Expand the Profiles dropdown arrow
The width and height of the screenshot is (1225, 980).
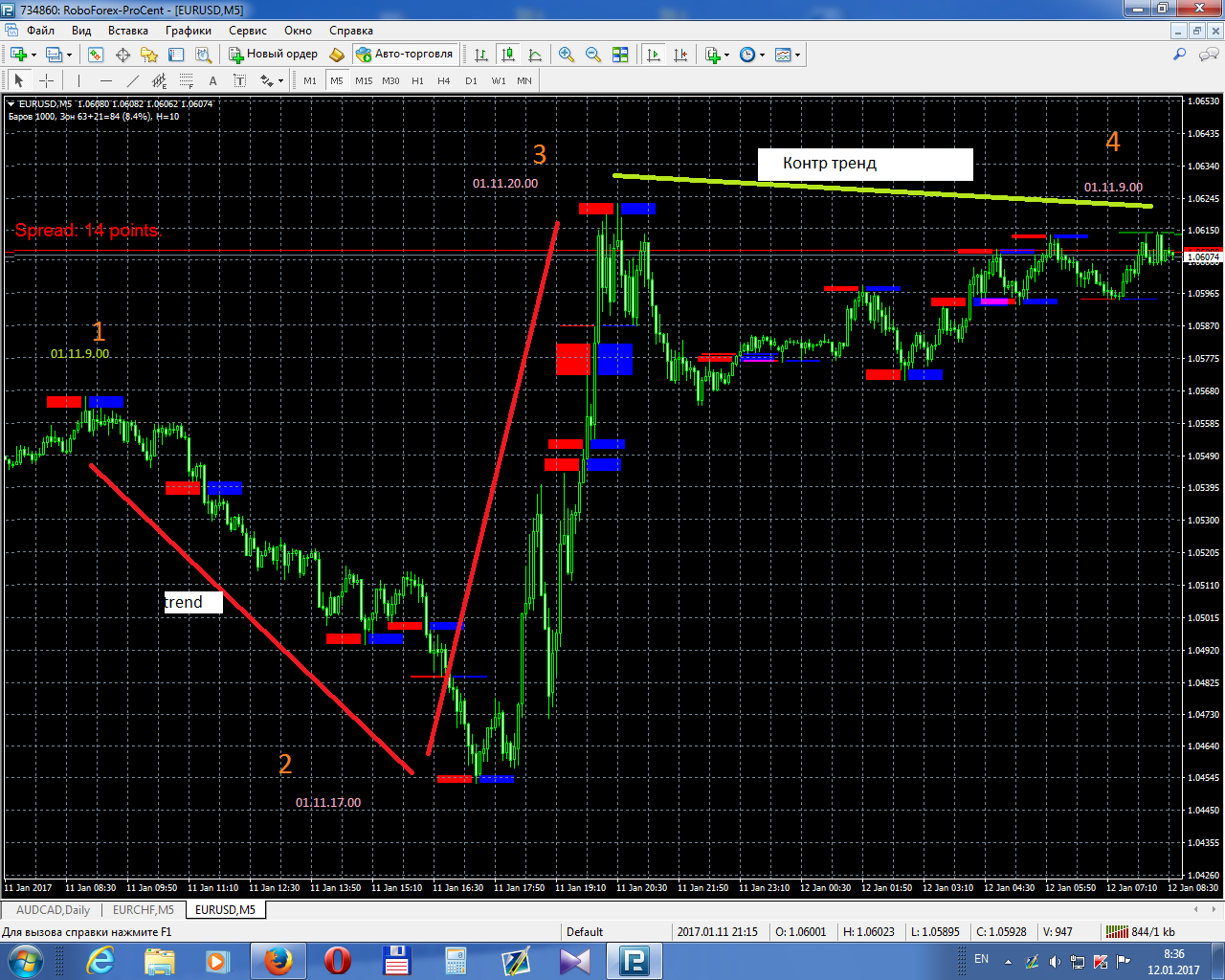point(69,56)
